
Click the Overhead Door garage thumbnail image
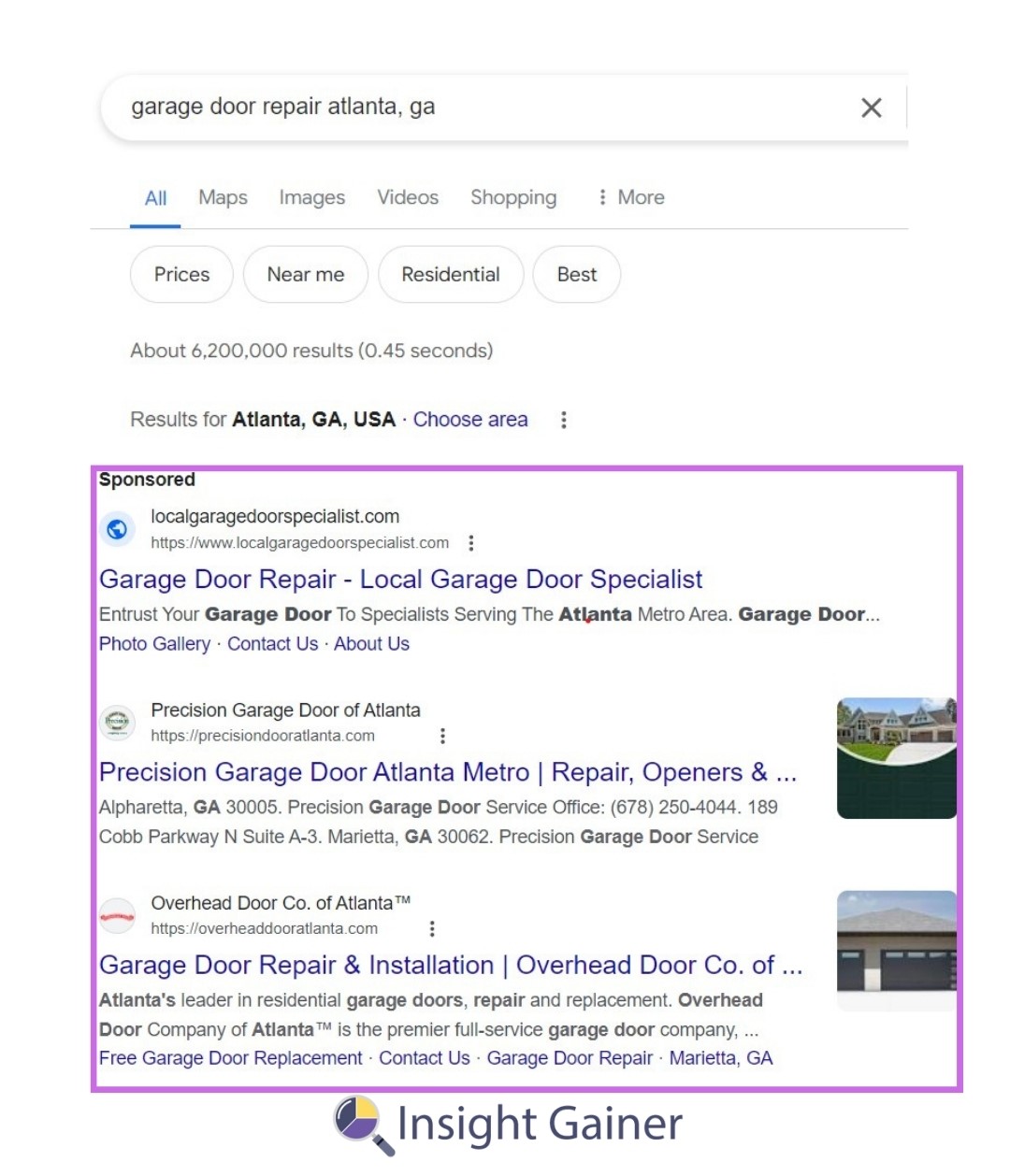pos(896,951)
